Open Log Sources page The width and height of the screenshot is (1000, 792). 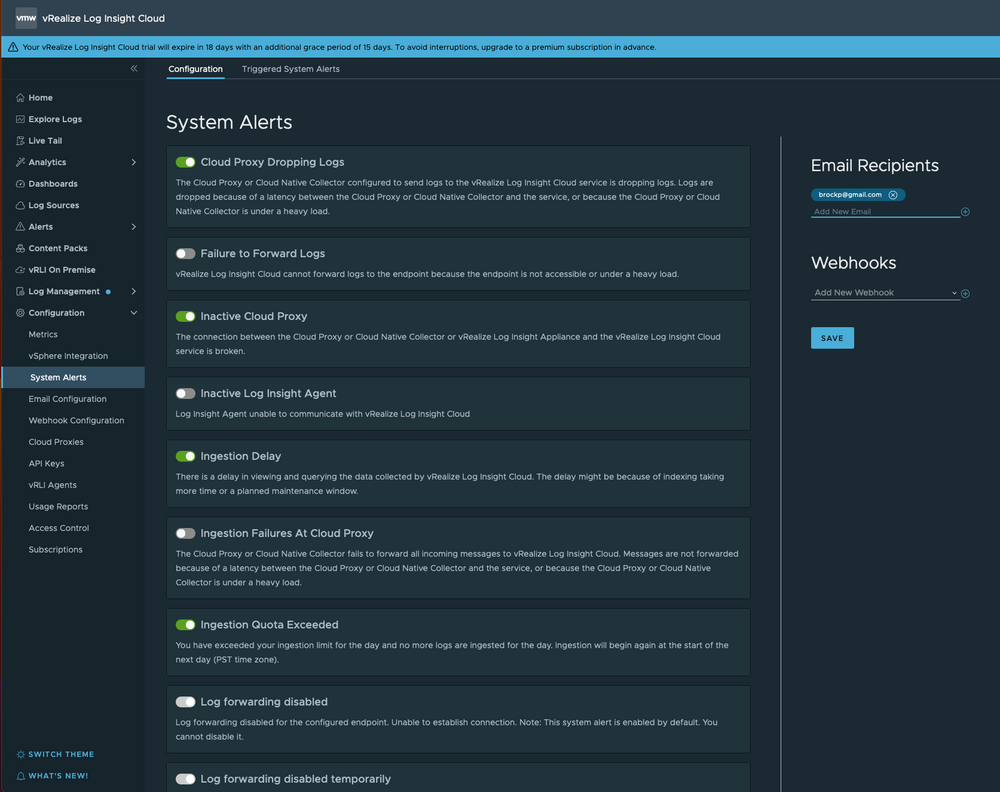click(54, 205)
